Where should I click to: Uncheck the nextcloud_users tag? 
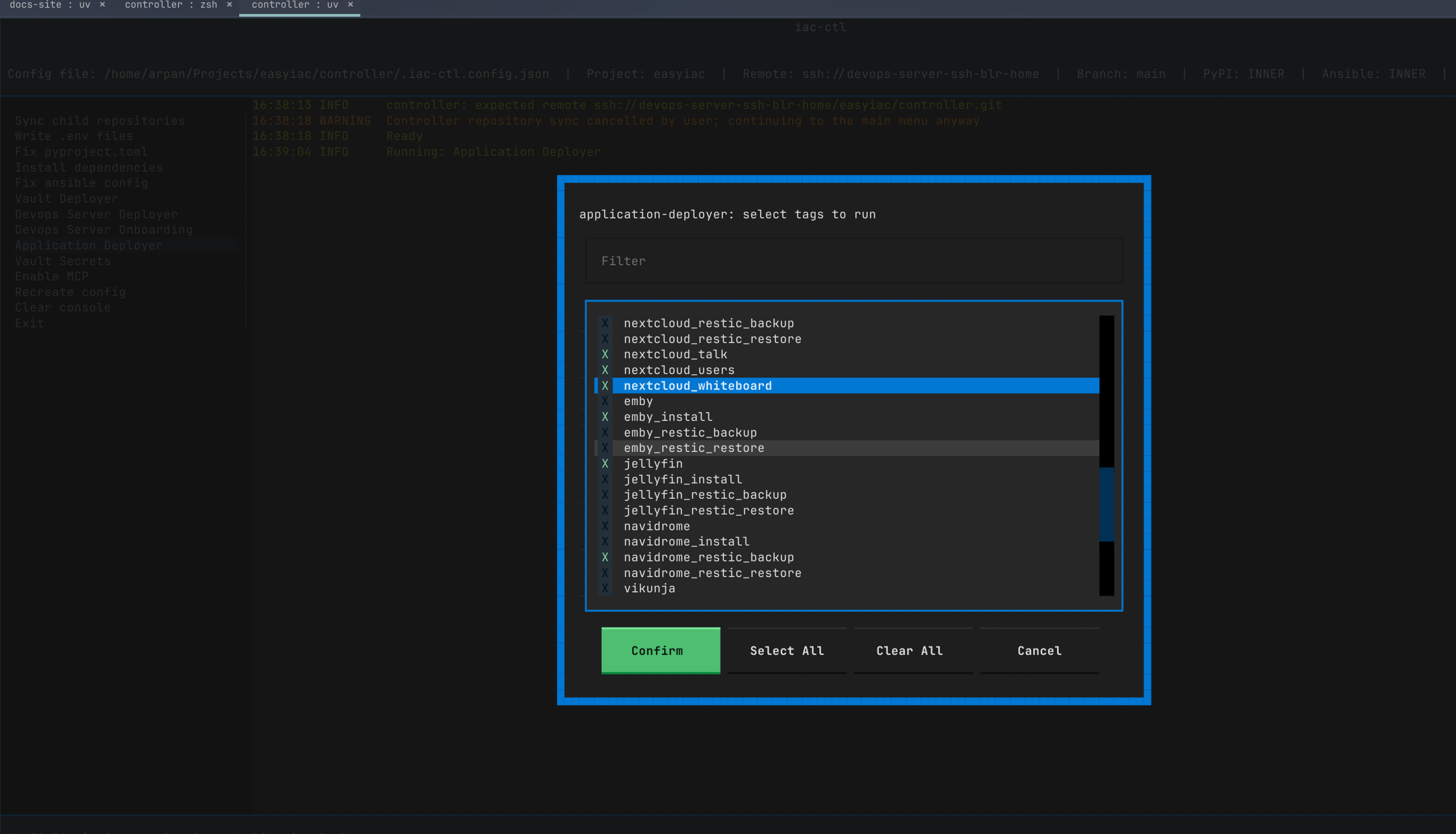(847, 370)
